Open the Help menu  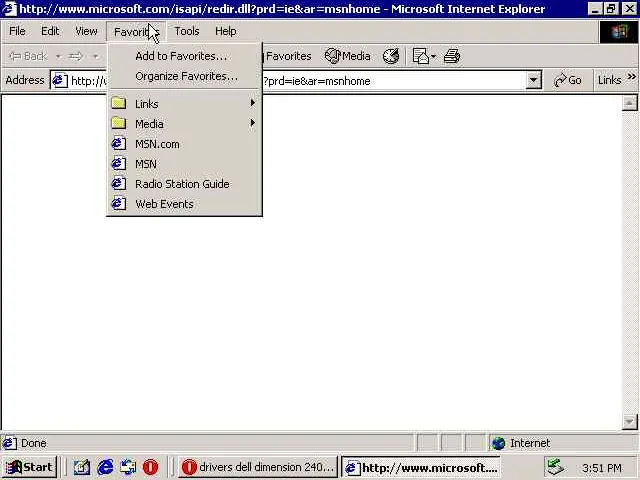pos(225,31)
